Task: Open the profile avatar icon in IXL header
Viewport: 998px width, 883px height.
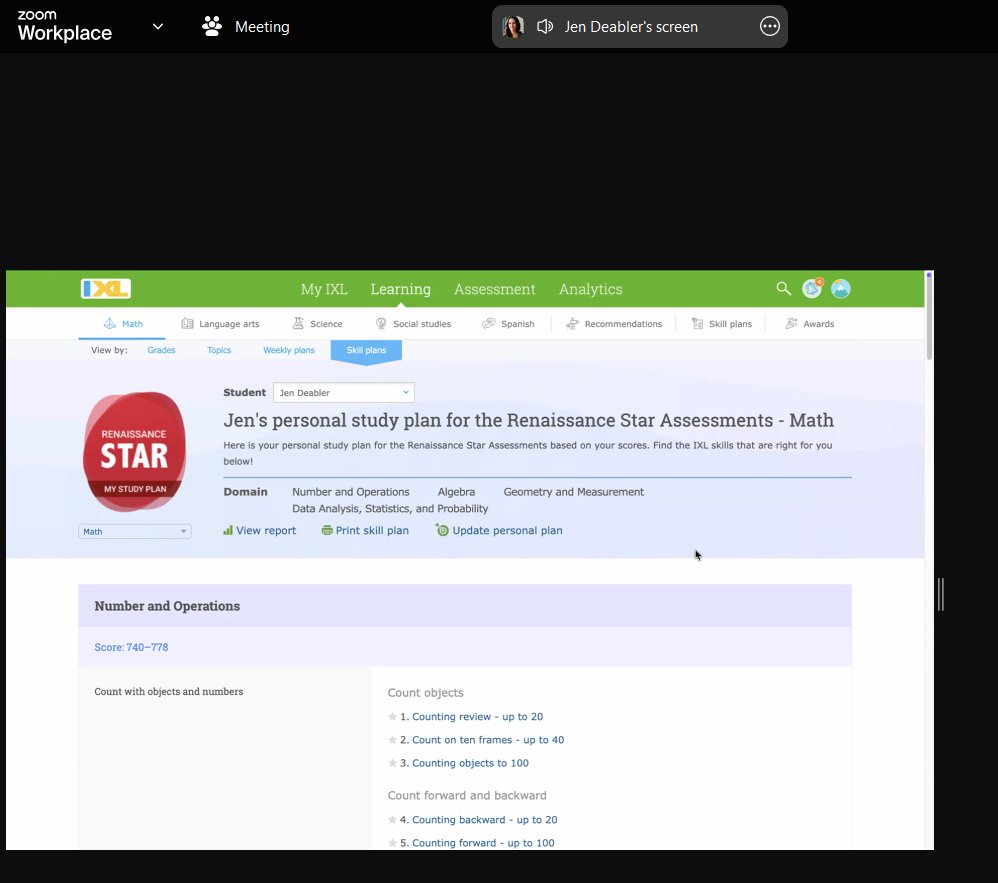Action: coord(841,288)
